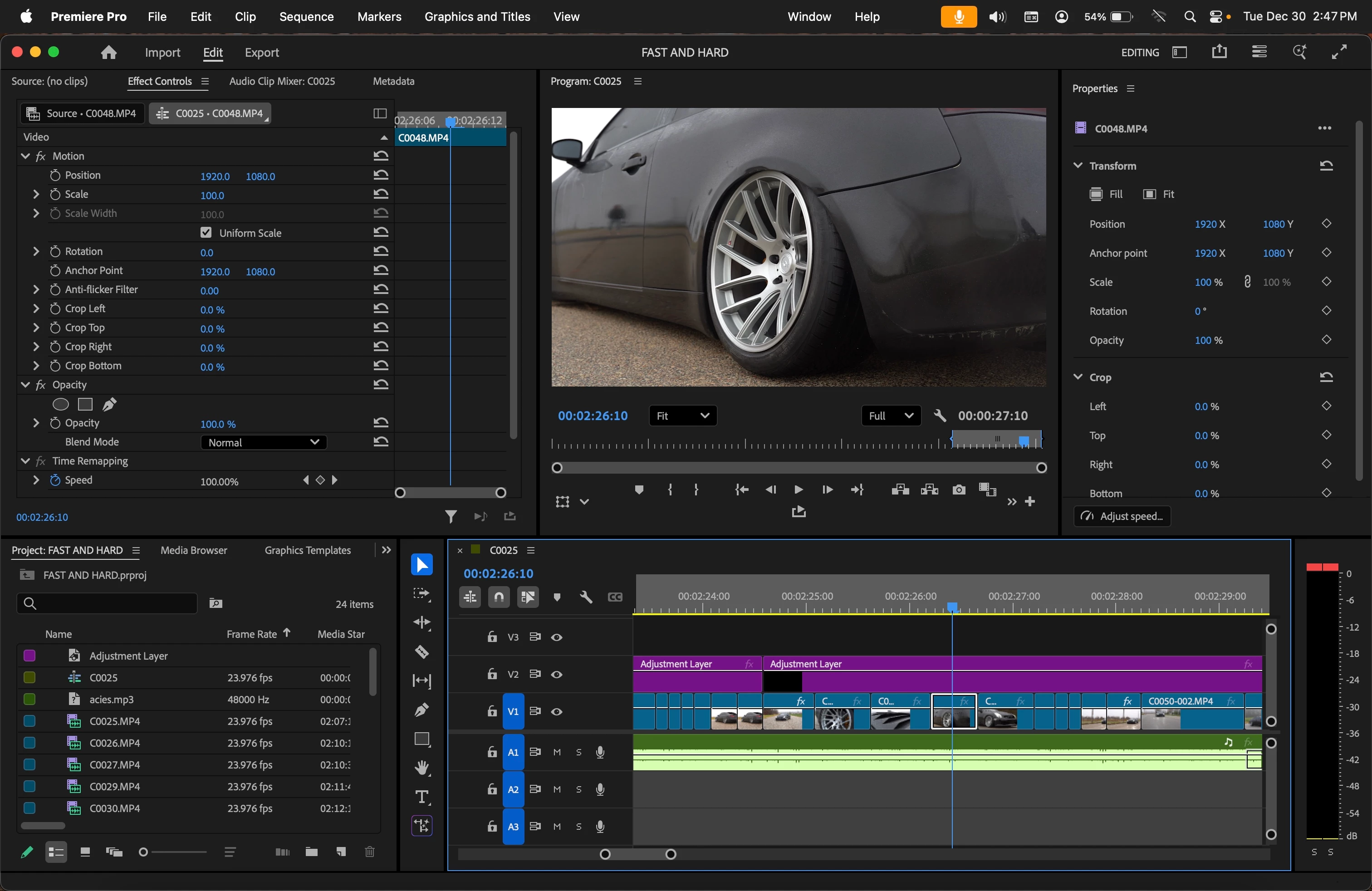The height and width of the screenshot is (891, 1372).
Task: Click filter properties funnel icon
Action: (x=451, y=516)
